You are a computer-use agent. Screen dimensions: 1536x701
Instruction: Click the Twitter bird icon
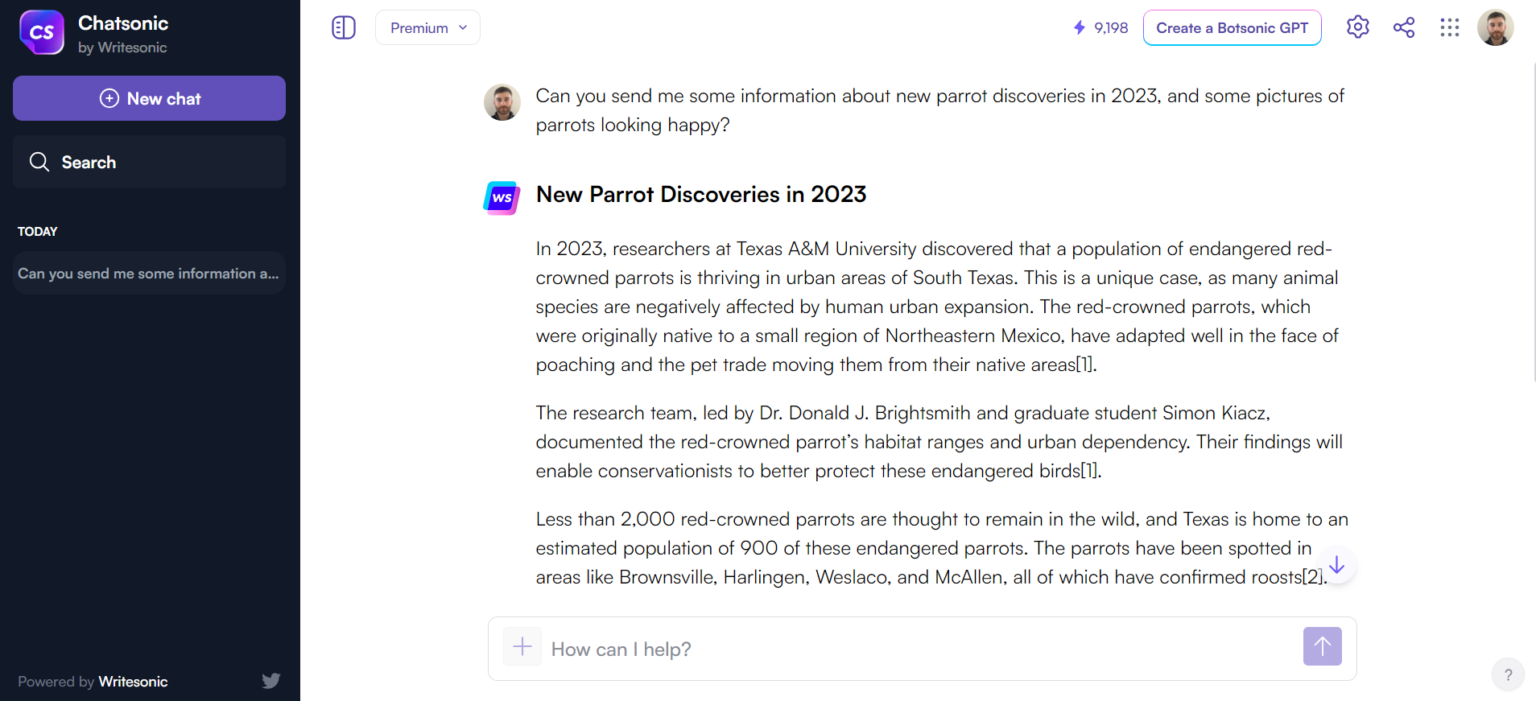(271, 681)
